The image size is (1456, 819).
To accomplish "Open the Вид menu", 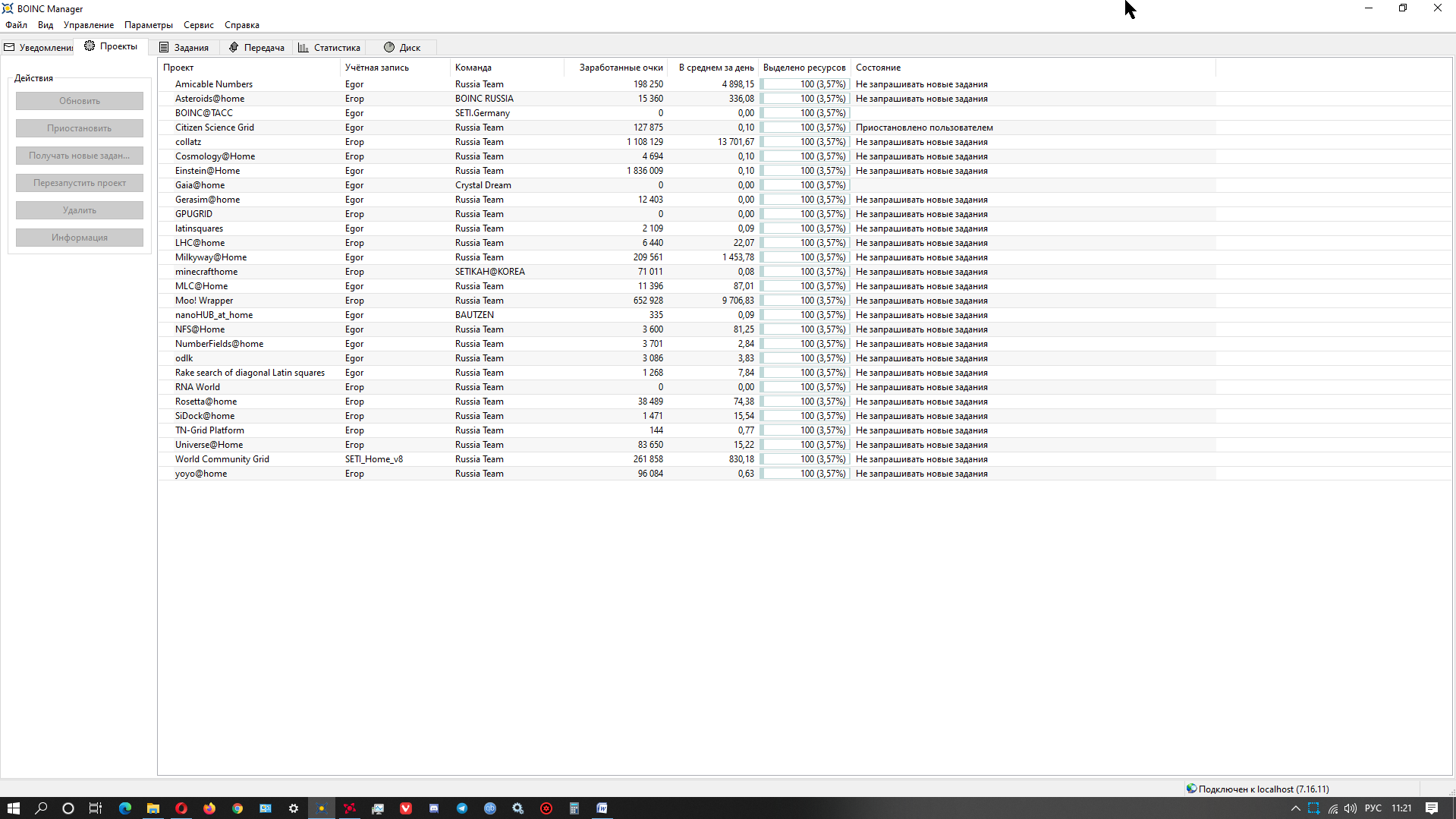I will (x=46, y=25).
